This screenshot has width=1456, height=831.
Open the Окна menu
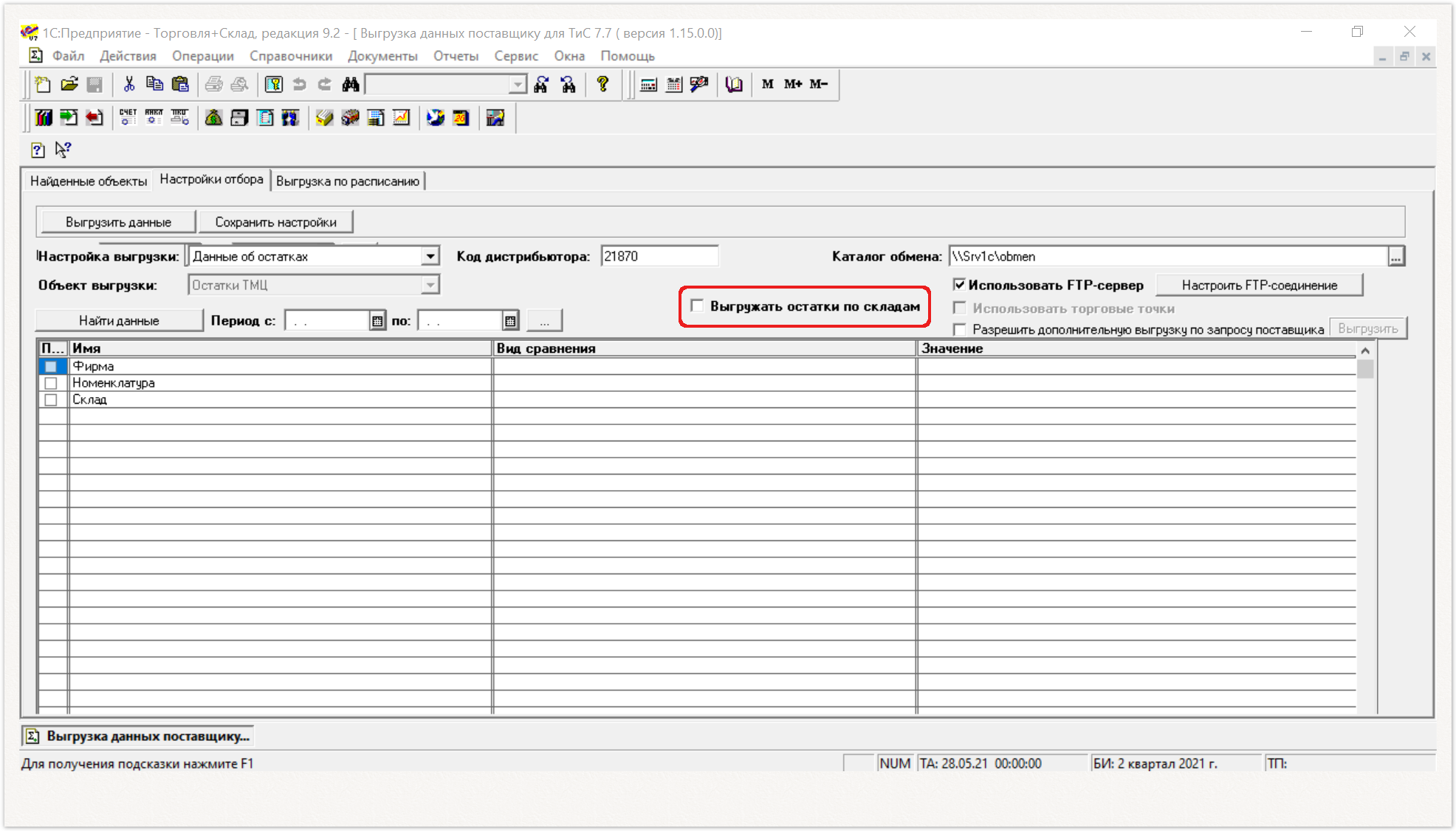(569, 56)
